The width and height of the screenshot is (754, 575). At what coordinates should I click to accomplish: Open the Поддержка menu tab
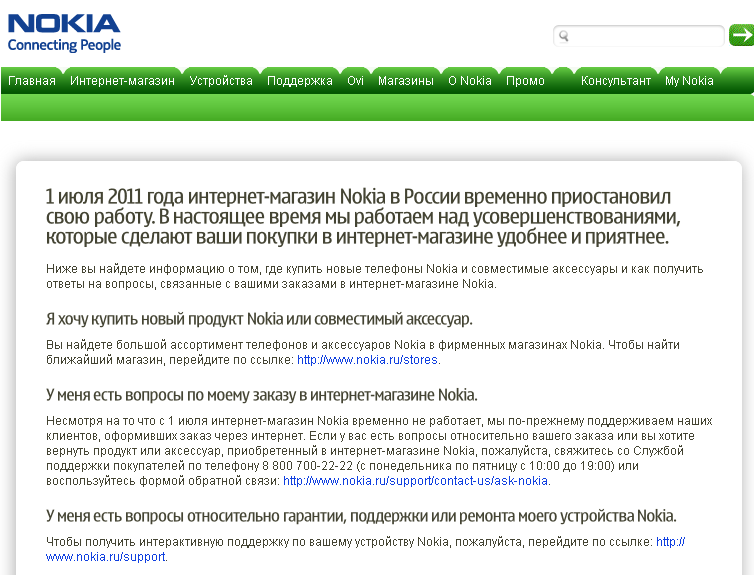pyautogui.click(x=300, y=81)
